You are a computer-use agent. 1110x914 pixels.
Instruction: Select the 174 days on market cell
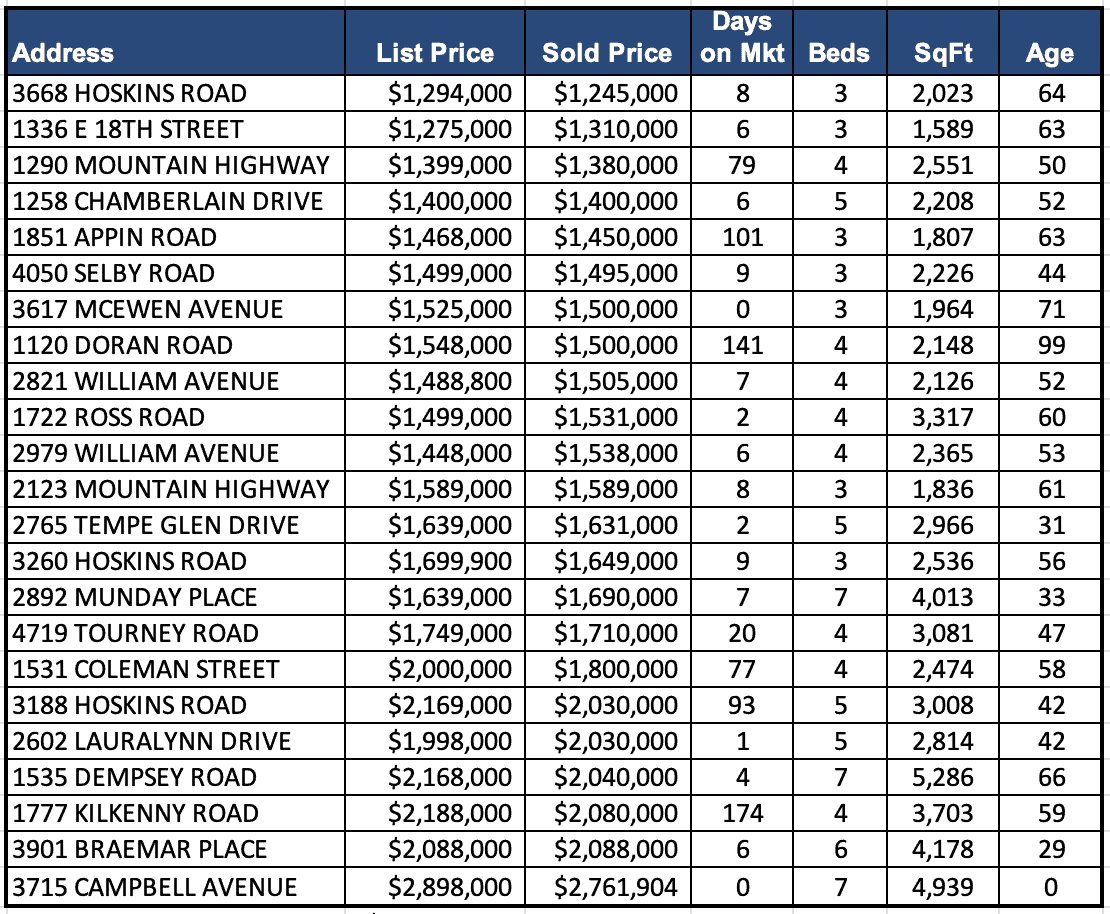742,814
